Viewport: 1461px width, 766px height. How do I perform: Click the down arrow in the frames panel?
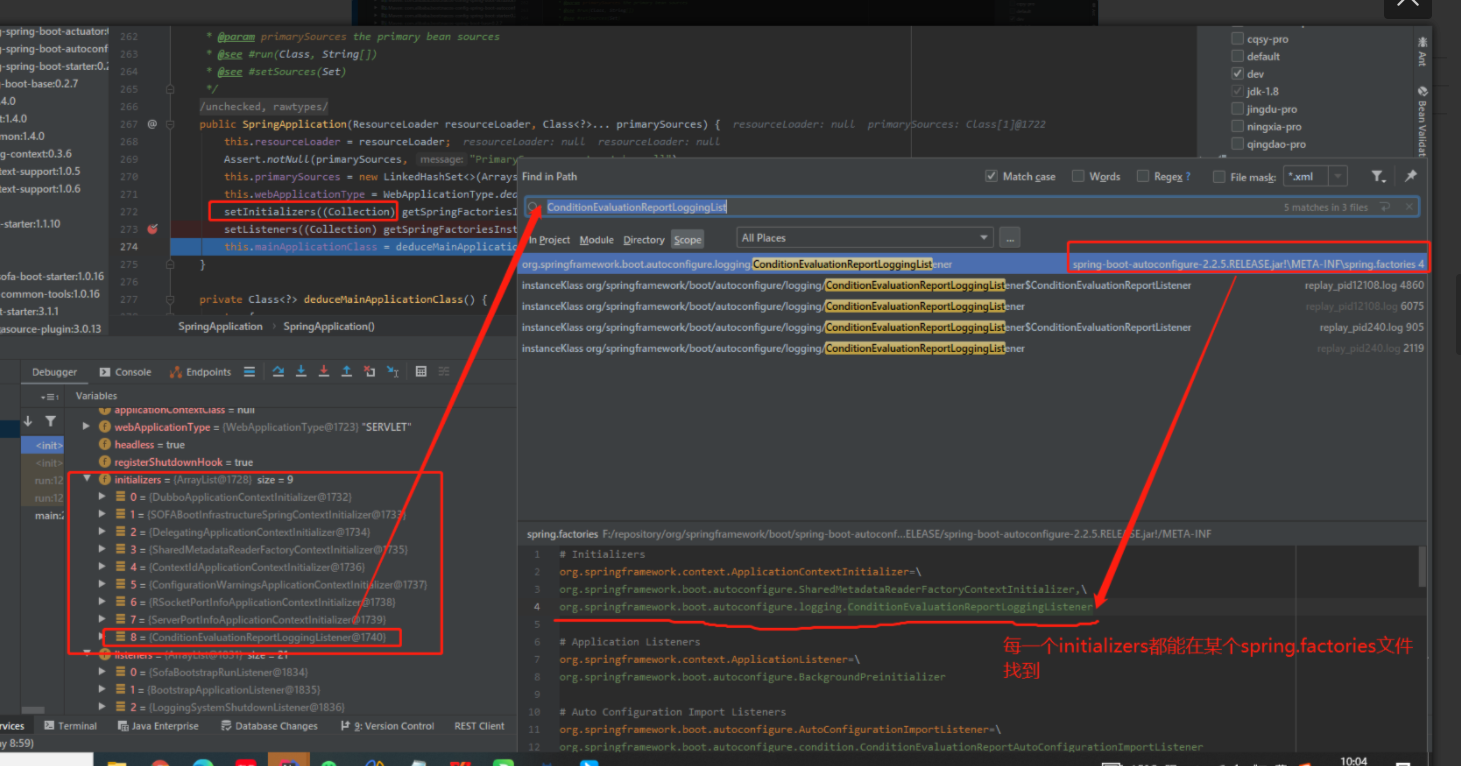tap(28, 422)
